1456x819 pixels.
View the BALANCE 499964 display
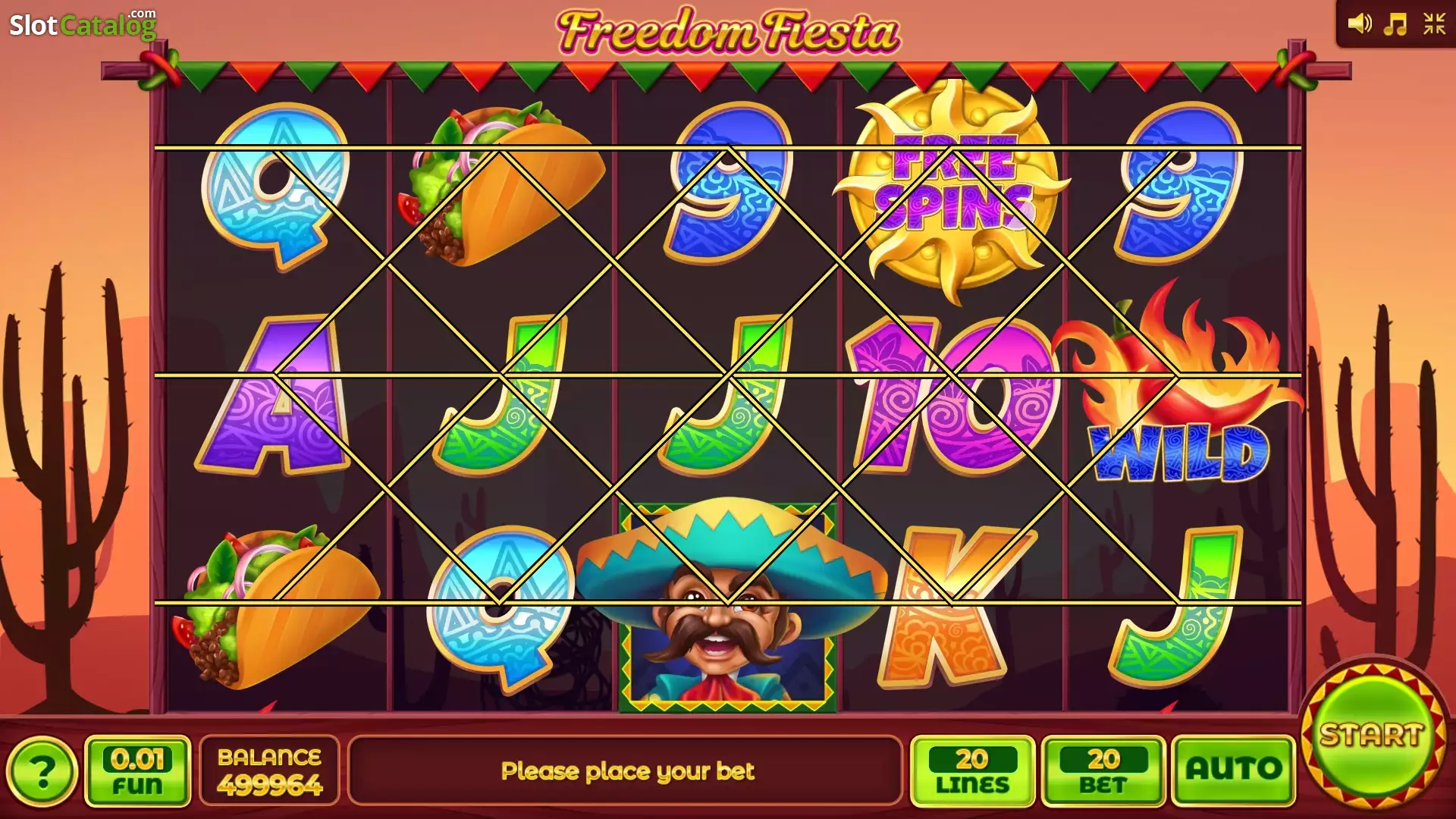click(x=269, y=770)
